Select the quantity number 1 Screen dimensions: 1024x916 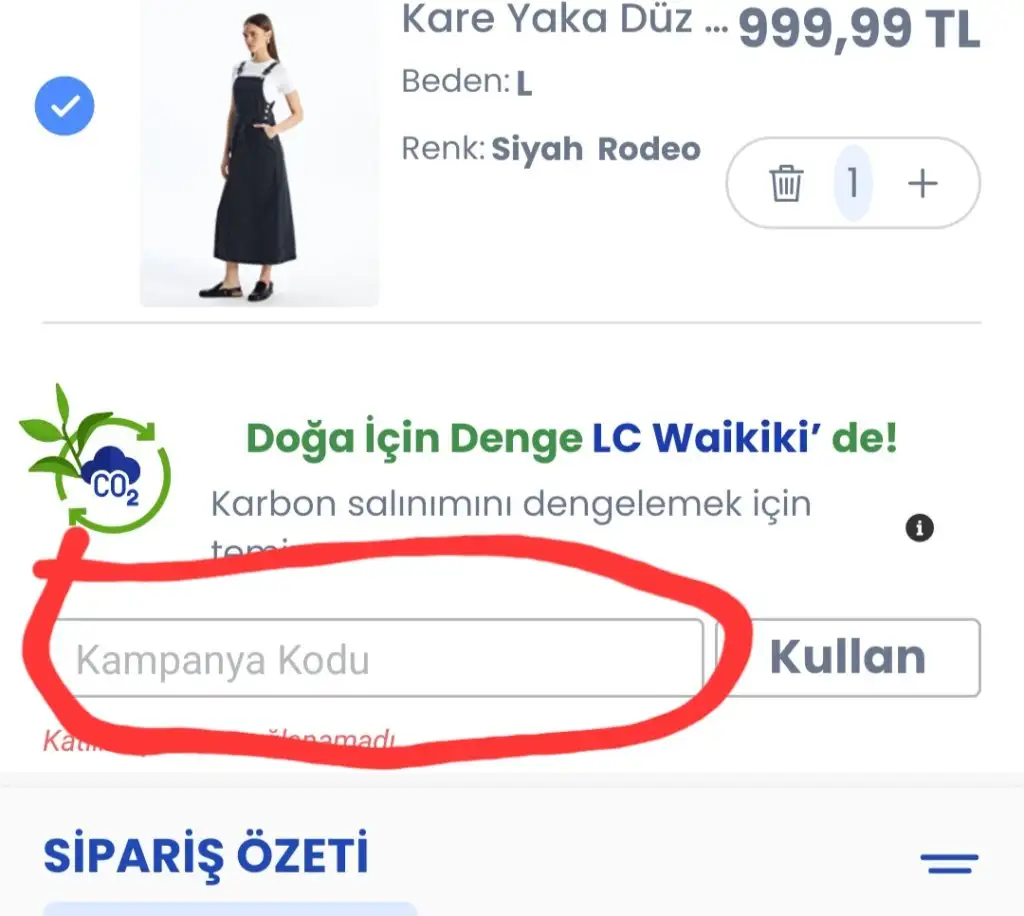tap(853, 183)
